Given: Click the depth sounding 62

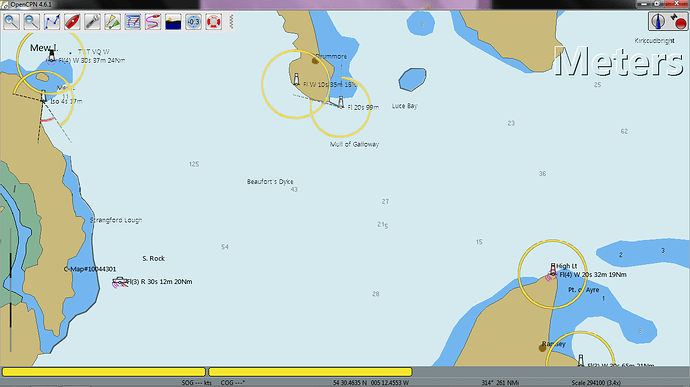Looking at the screenshot, I should pyautogui.click(x=624, y=131).
